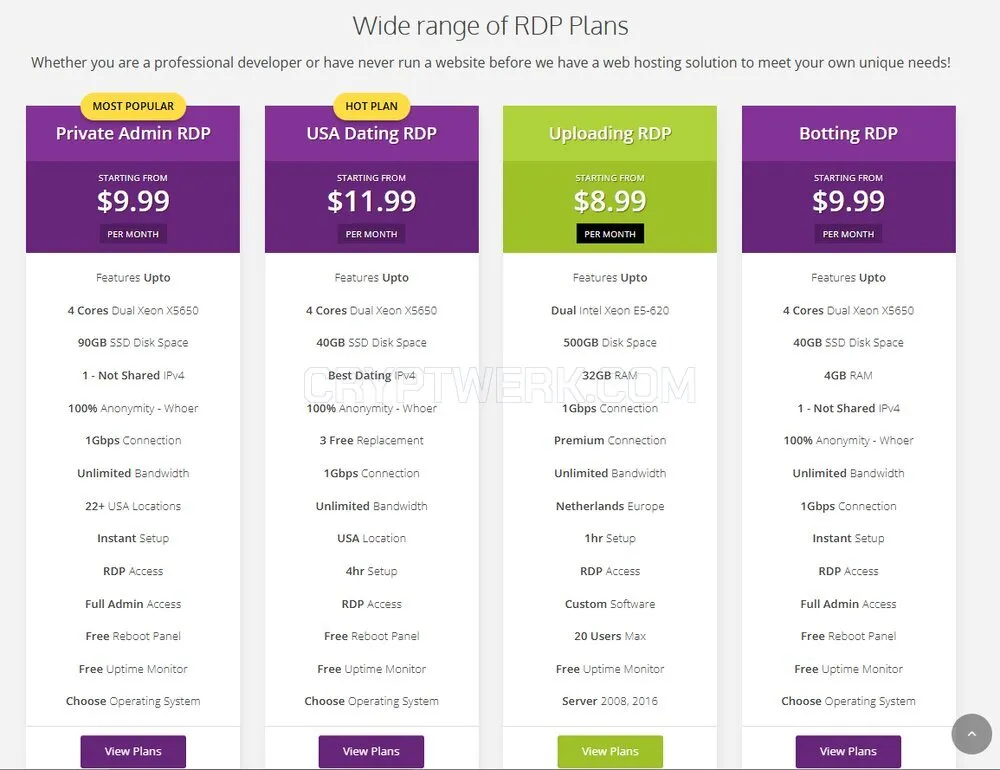Select the Botting RDP heading
This screenshot has width=1000, height=770.
(x=848, y=133)
